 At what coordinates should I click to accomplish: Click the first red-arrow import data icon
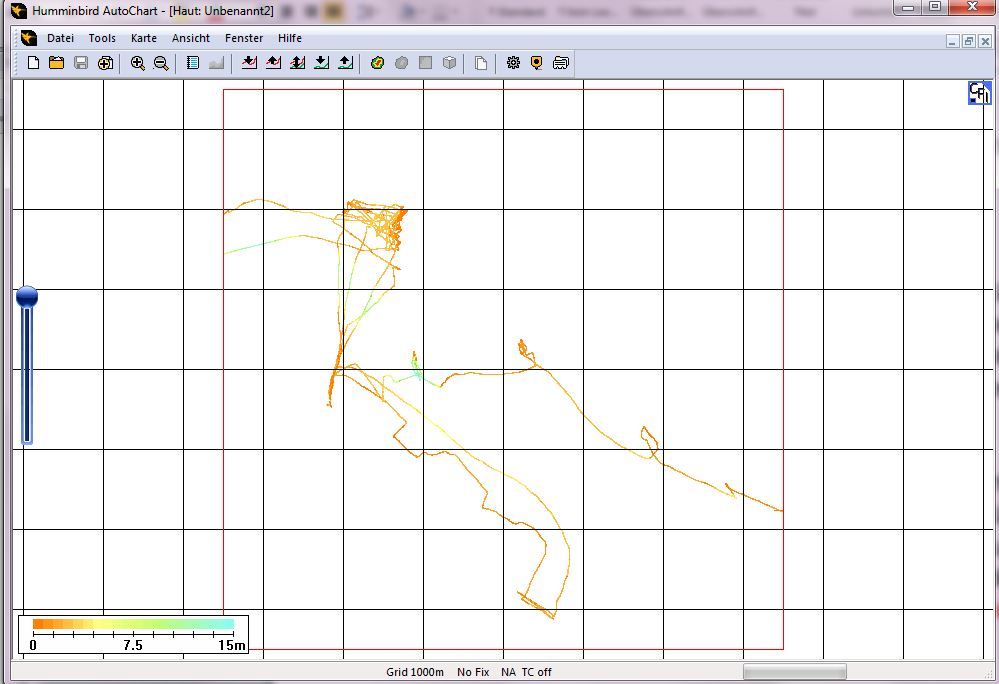249,63
